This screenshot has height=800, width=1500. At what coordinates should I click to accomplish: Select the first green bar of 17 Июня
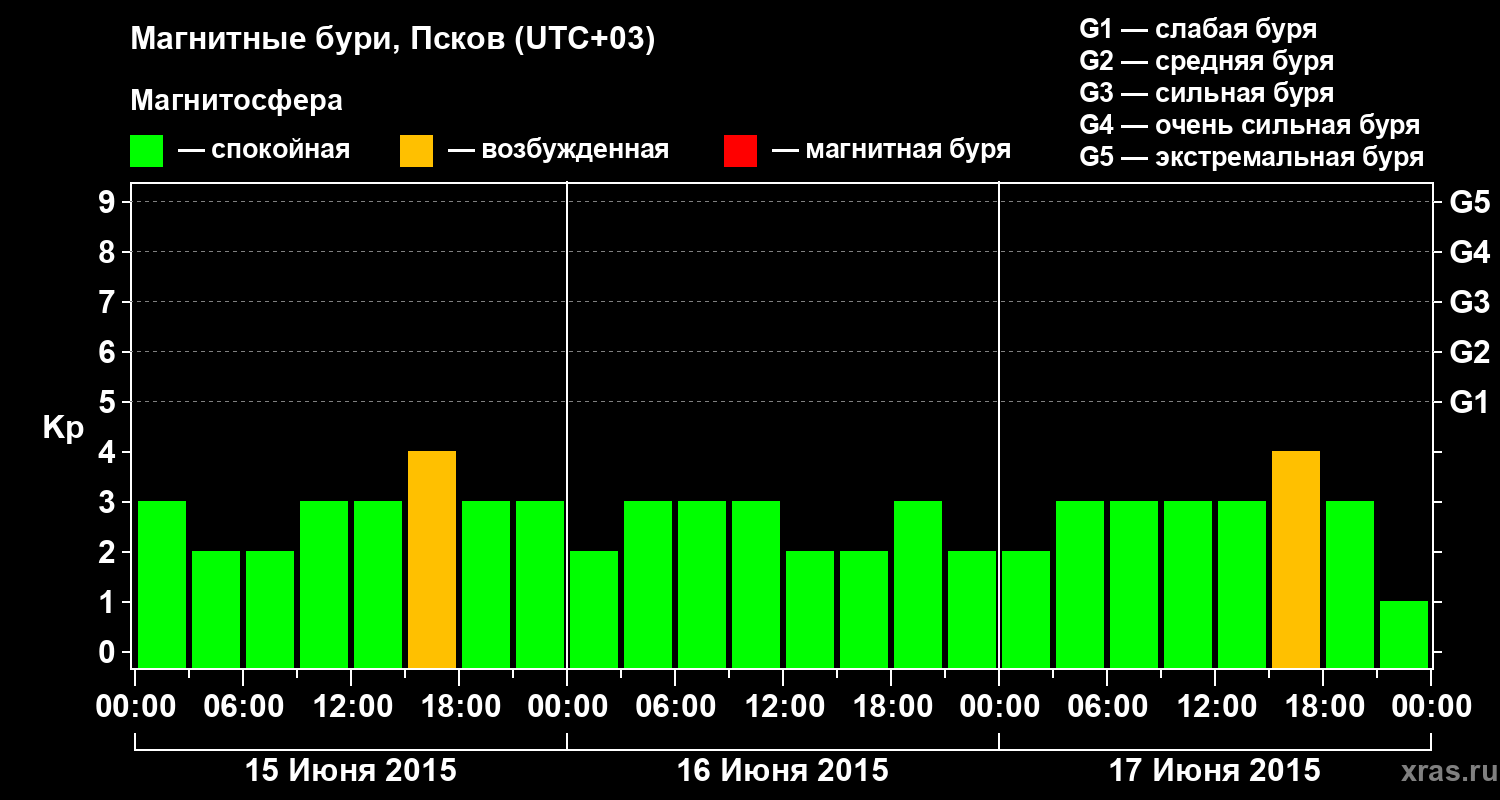click(x=1026, y=609)
